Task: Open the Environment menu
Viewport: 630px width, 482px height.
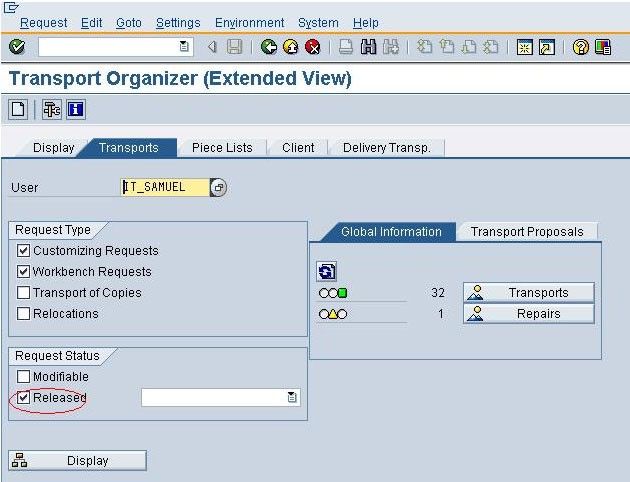Action: coord(250,23)
